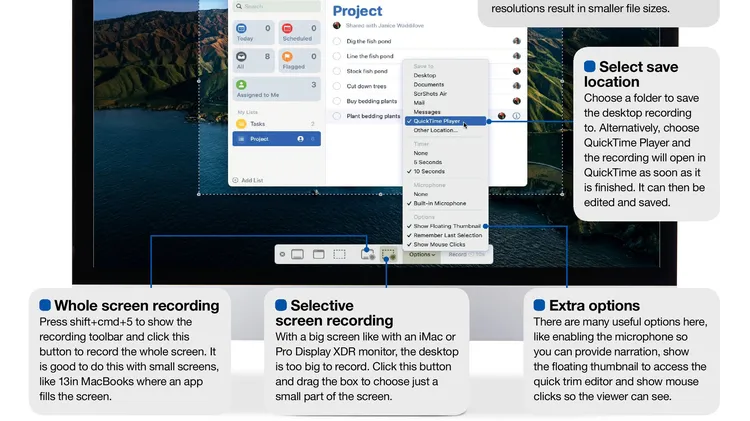Click info icon on Plant bedding plants

point(516,116)
